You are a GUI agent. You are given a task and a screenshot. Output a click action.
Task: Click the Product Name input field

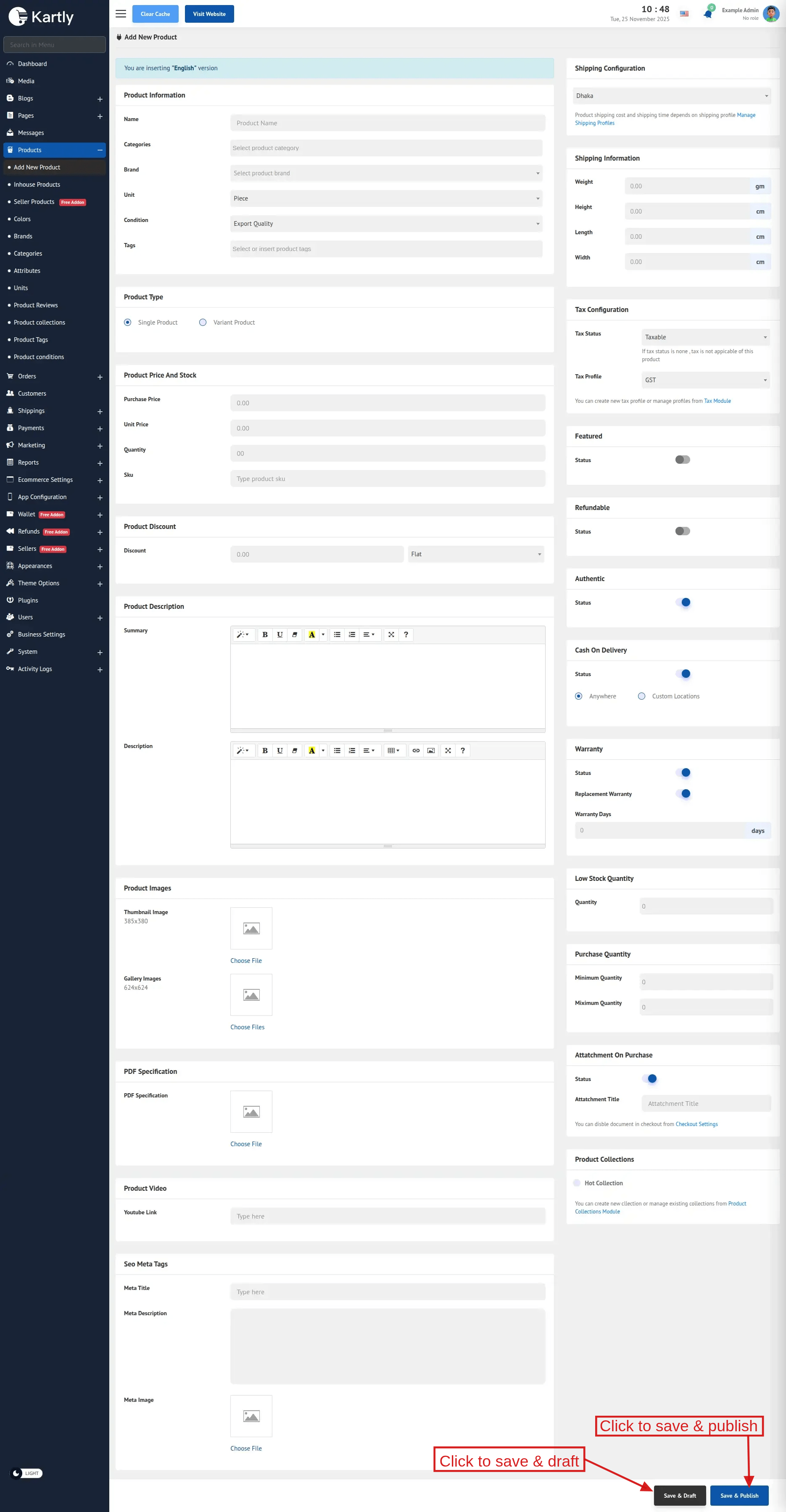pyautogui.click(x=387, y=123)
